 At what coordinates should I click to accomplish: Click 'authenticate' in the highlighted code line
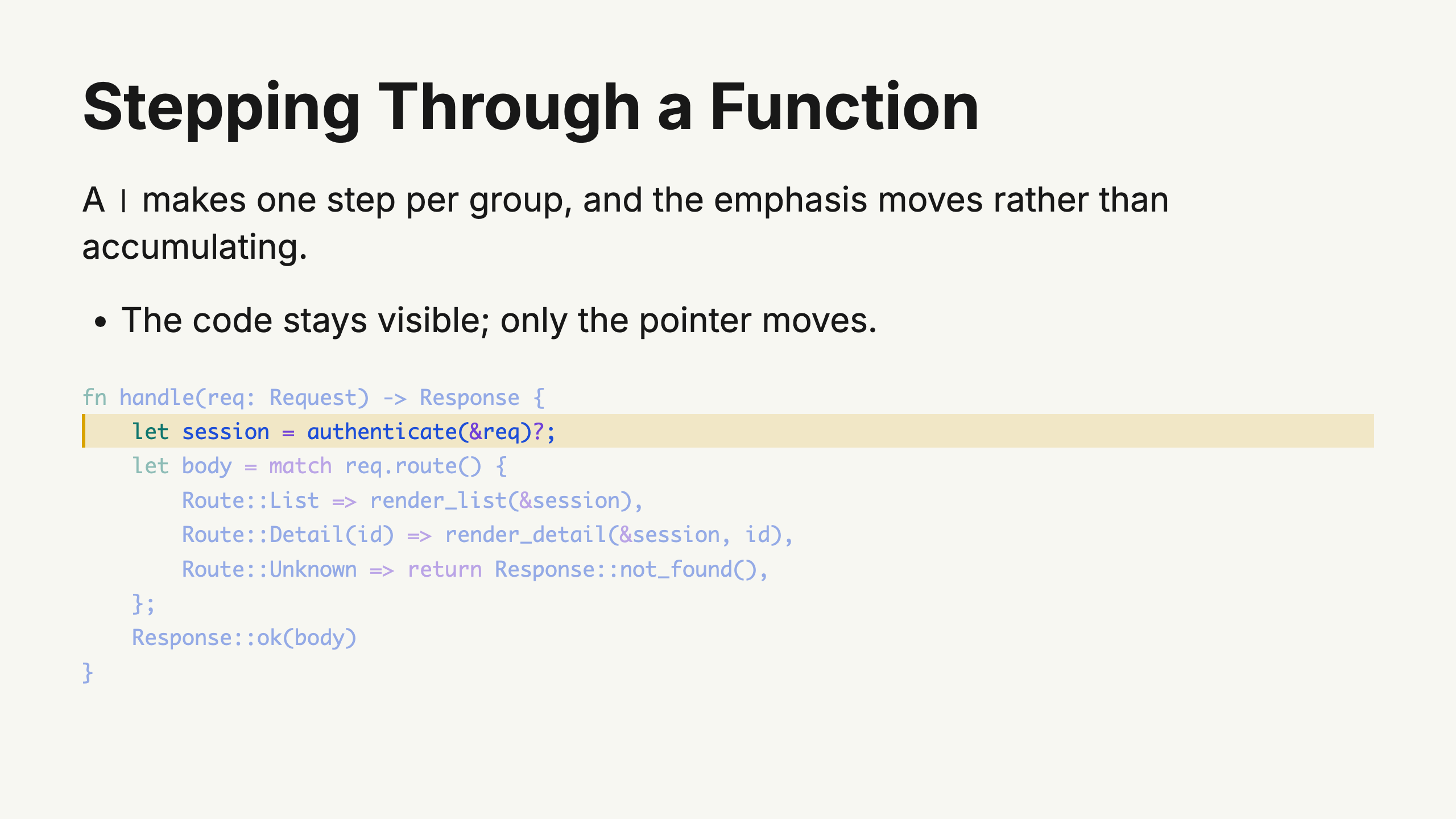382,432
